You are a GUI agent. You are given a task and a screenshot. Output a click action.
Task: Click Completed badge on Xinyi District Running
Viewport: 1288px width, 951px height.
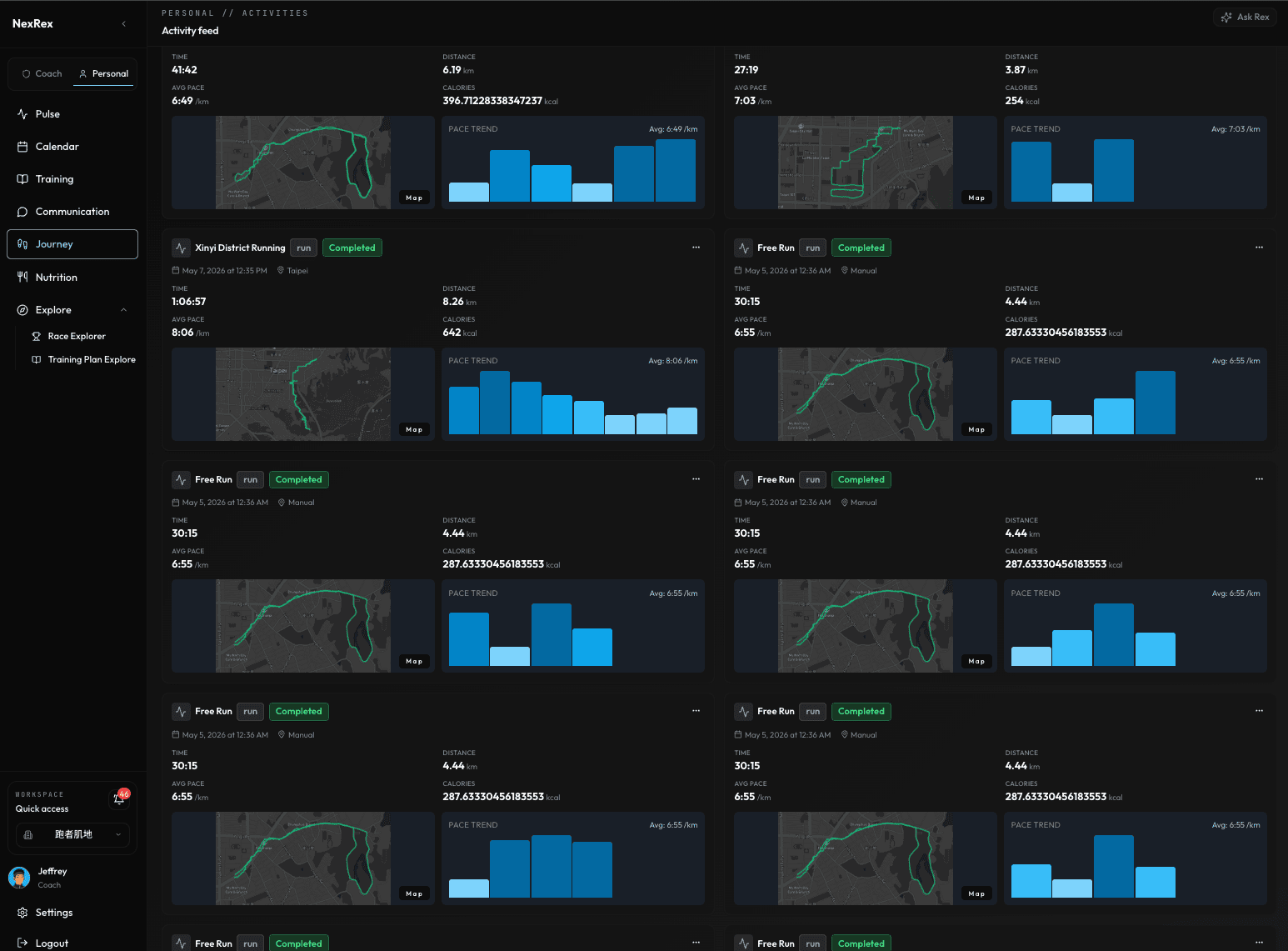click(x=352, y=248)
